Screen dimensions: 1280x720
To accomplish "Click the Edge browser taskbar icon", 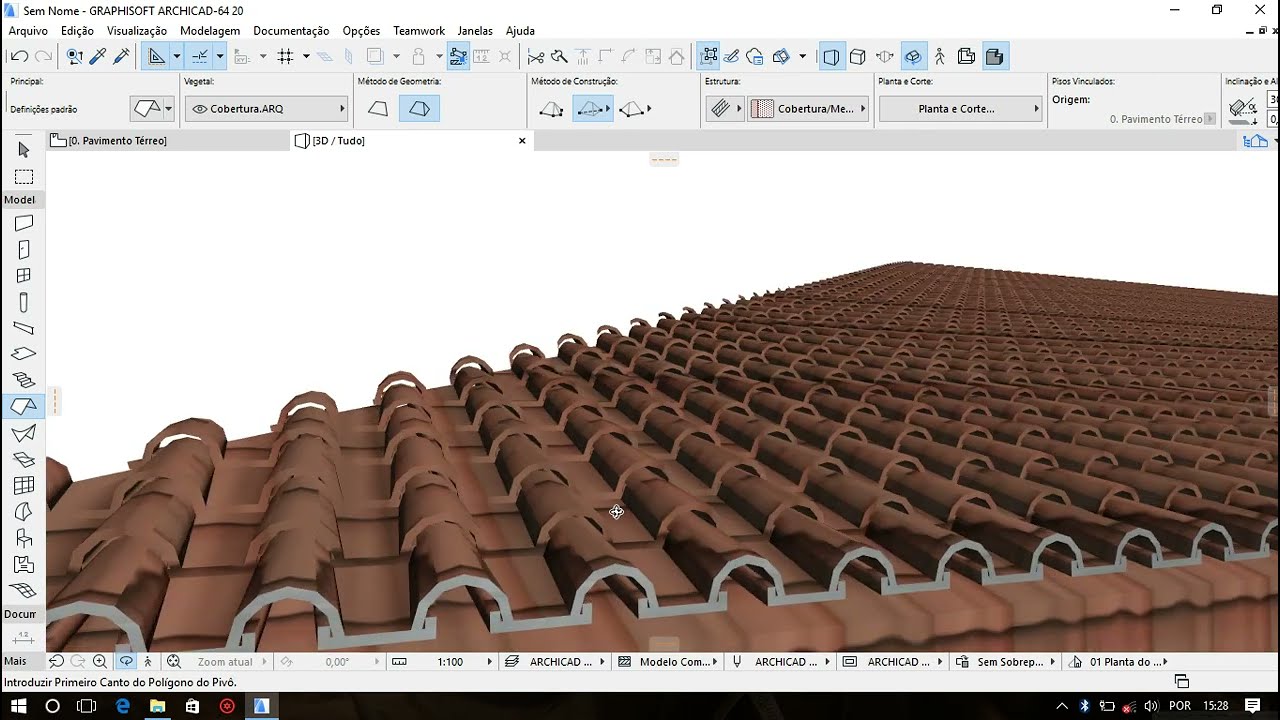I will [123, 706].
